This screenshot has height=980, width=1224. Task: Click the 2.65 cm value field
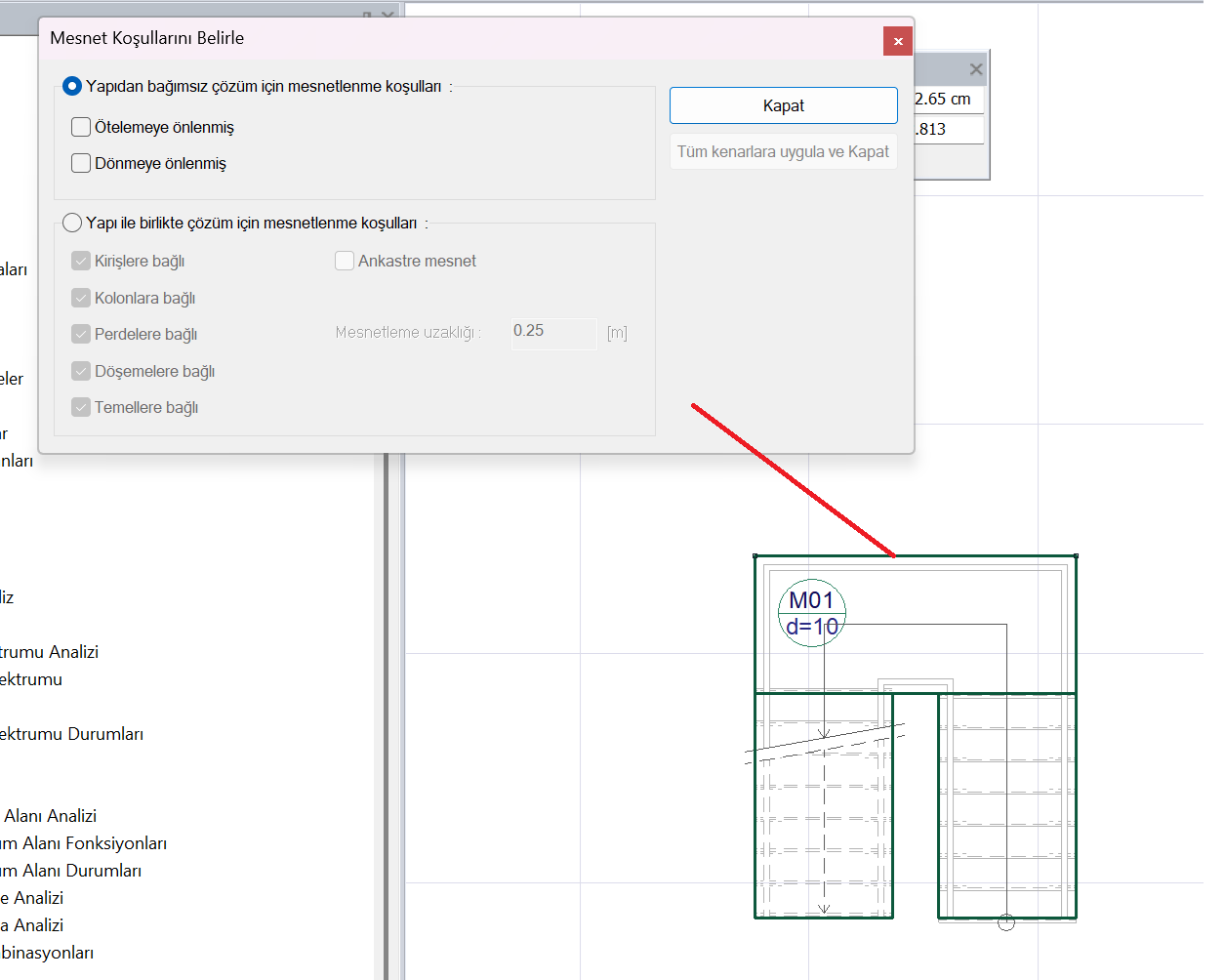[x=948, y=100]
